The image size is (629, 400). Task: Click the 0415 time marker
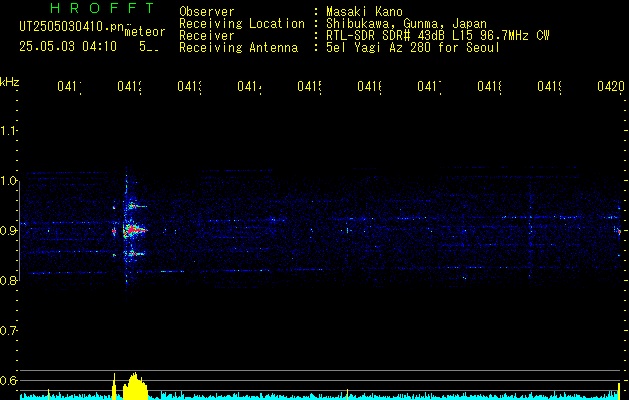tap(310, 86)
